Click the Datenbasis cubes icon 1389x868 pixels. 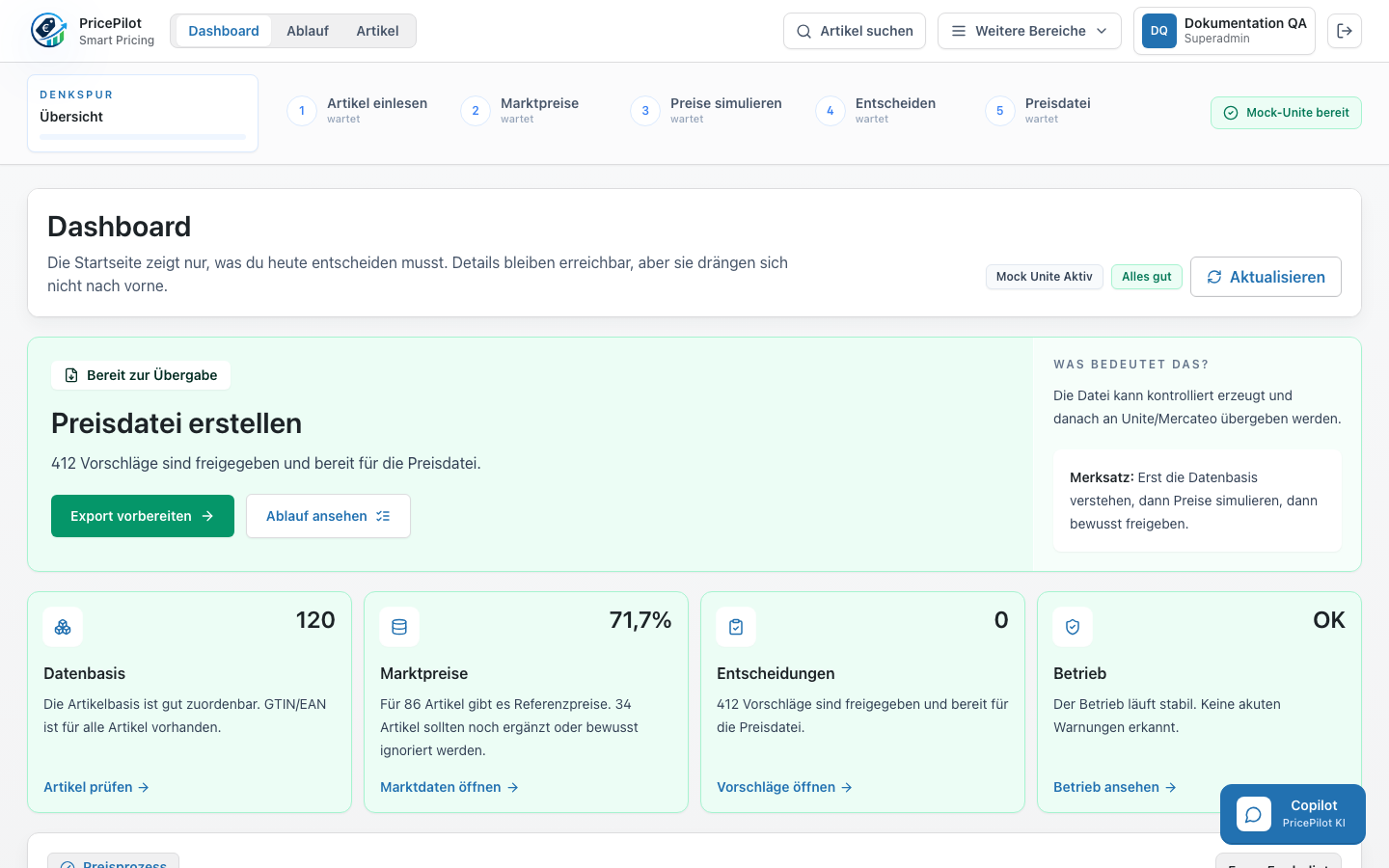(x=63, y=627)
